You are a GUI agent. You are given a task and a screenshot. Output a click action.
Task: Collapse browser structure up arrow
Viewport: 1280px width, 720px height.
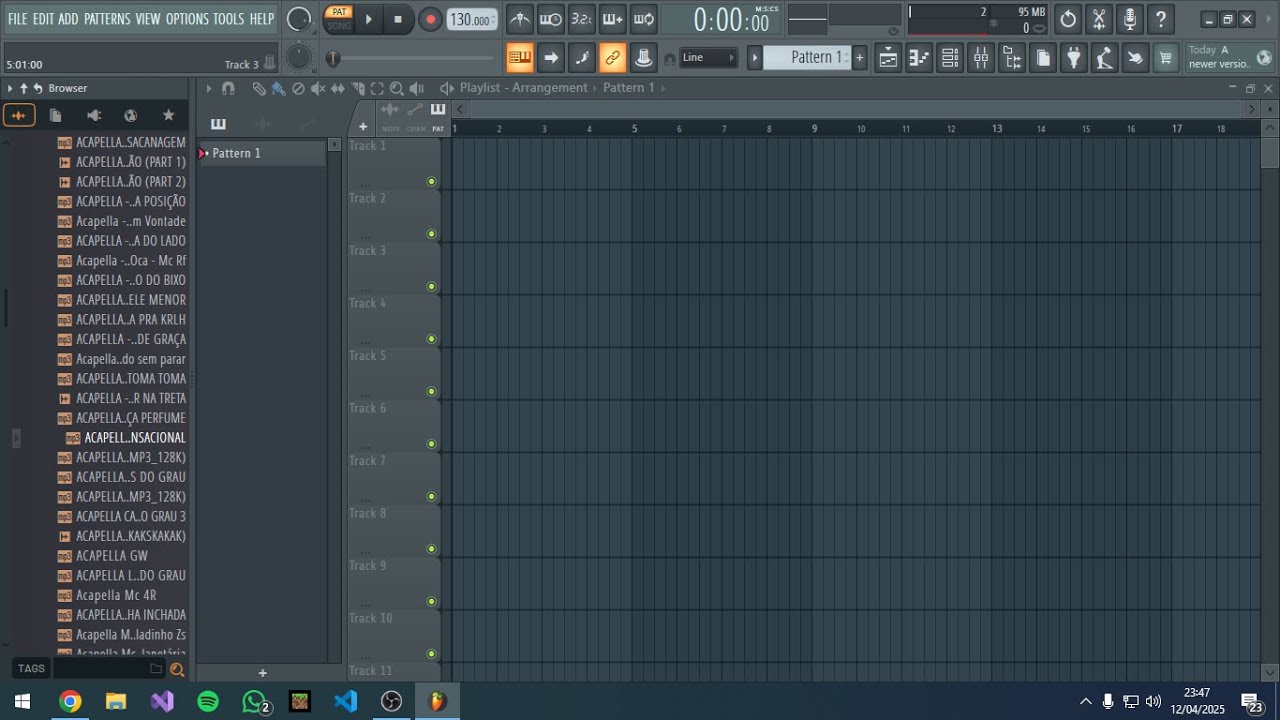click(x=24, y=88)
